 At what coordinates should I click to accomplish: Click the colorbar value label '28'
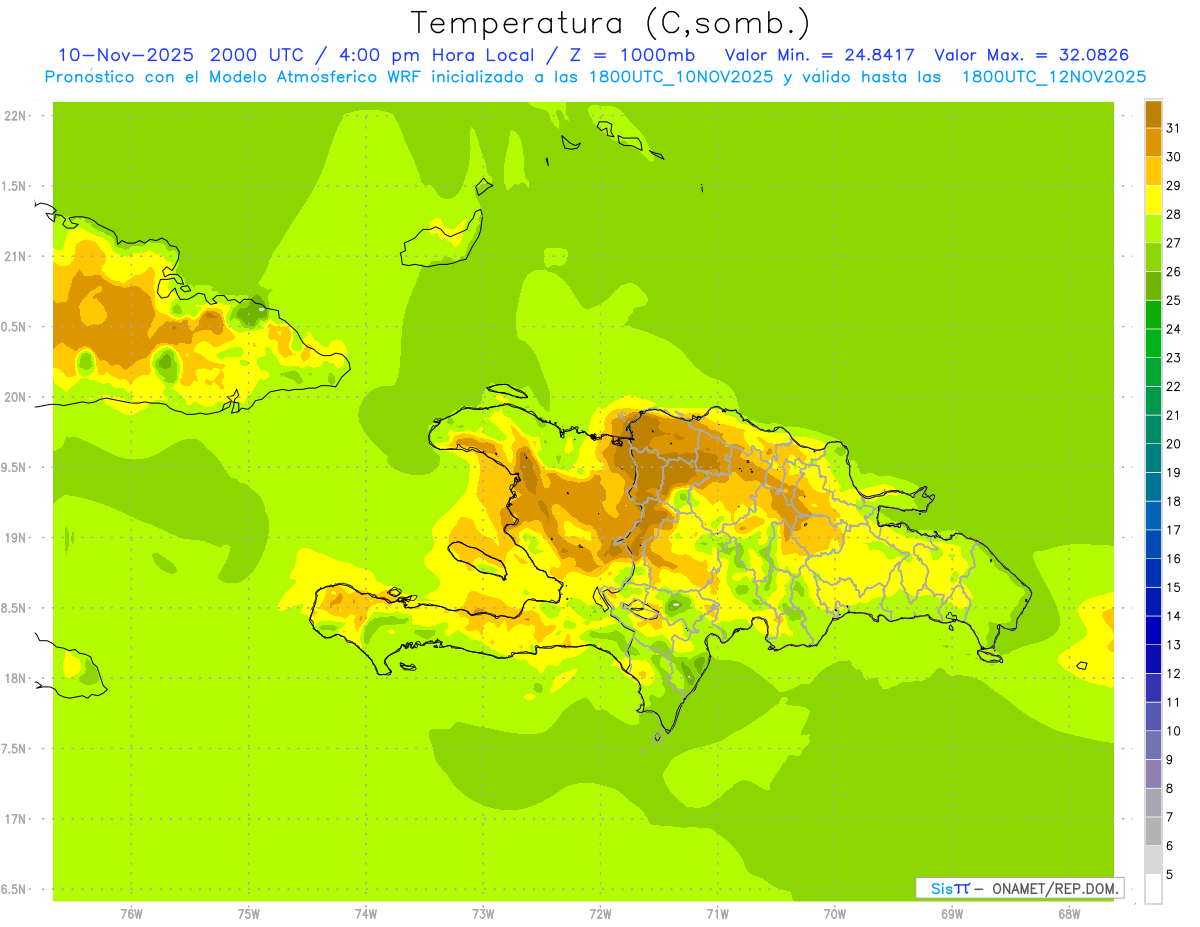point(1174,214)
